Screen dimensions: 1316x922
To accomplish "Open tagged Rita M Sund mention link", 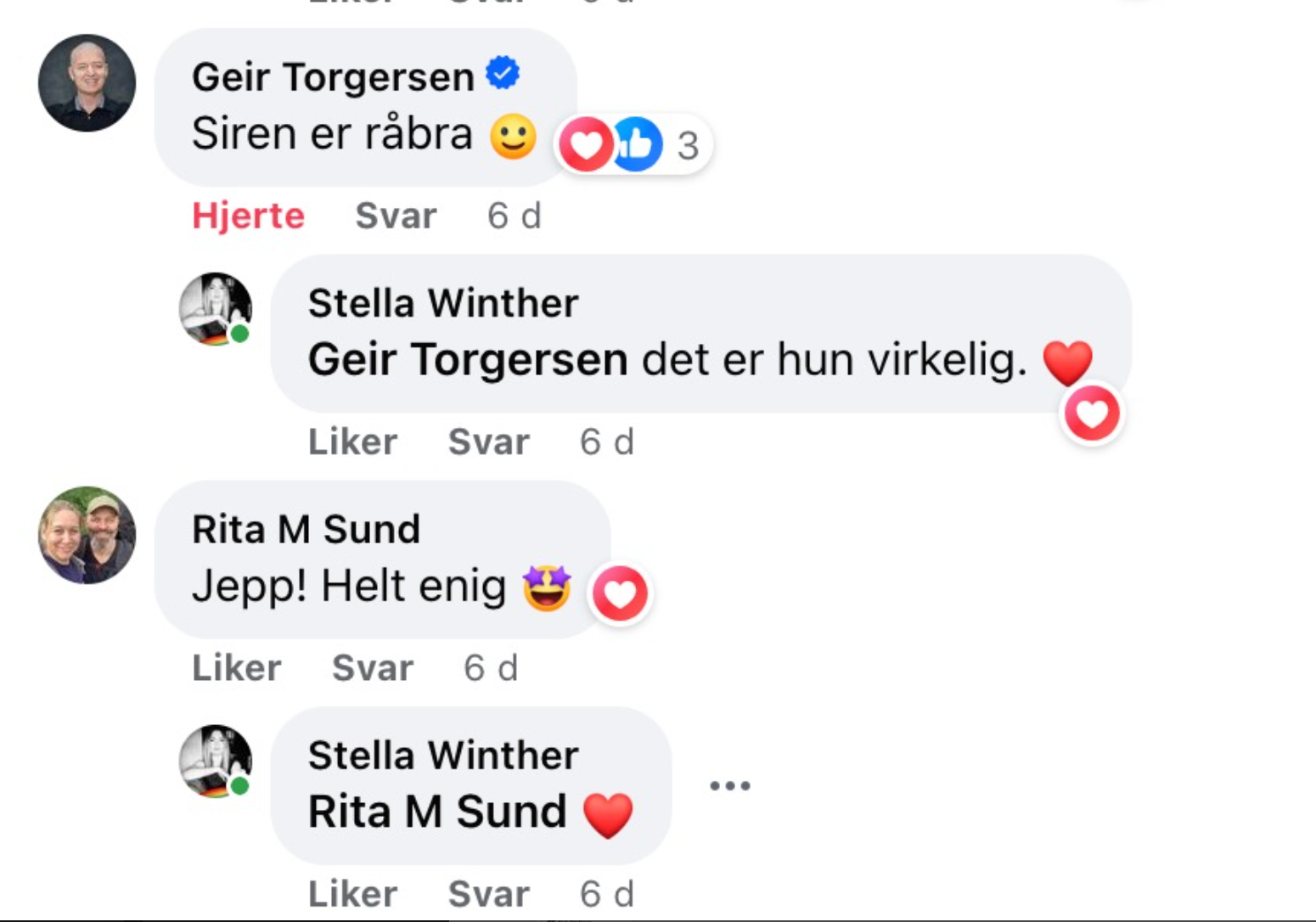I will pyautogui.click(x=437, y=812).
